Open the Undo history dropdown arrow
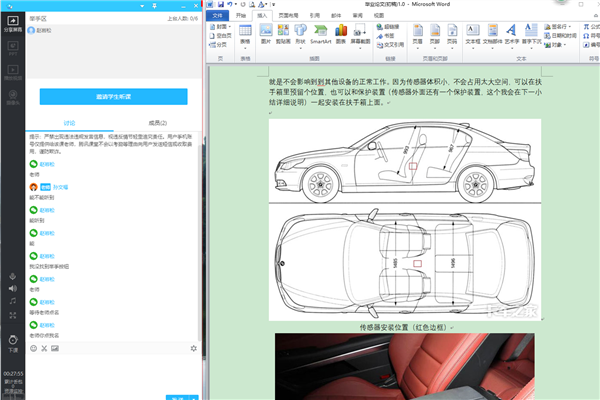Image resolution: width=600 pixels, height=400 pixels. point(236,4)
